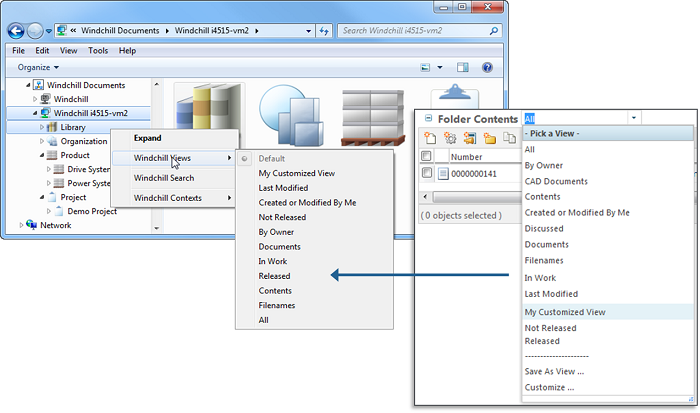Image resolution: width=700 pixels, height=413 pixels.
Task: Click the Windchill Documents tree node icon
Action: (x=39, y=85)
